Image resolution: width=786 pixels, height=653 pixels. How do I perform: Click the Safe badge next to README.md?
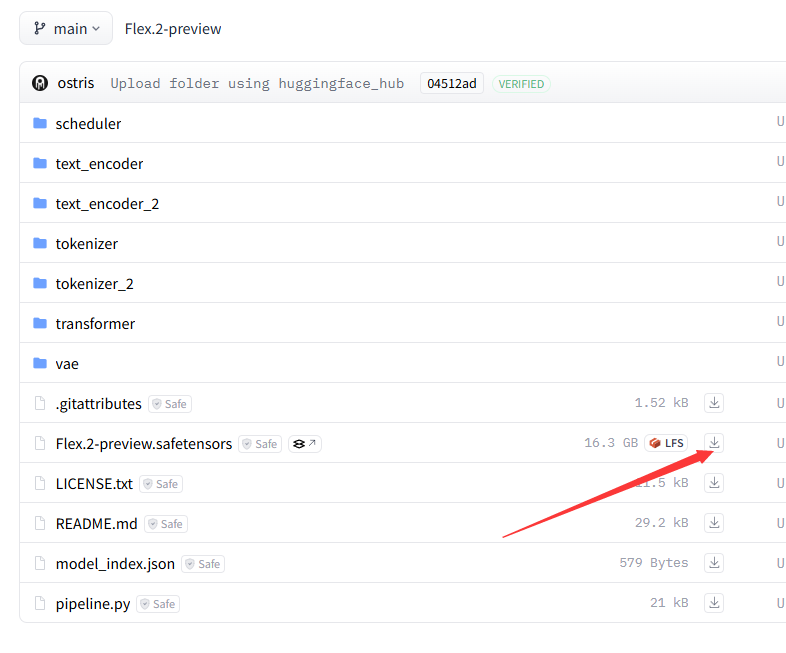tap(166, 524)
